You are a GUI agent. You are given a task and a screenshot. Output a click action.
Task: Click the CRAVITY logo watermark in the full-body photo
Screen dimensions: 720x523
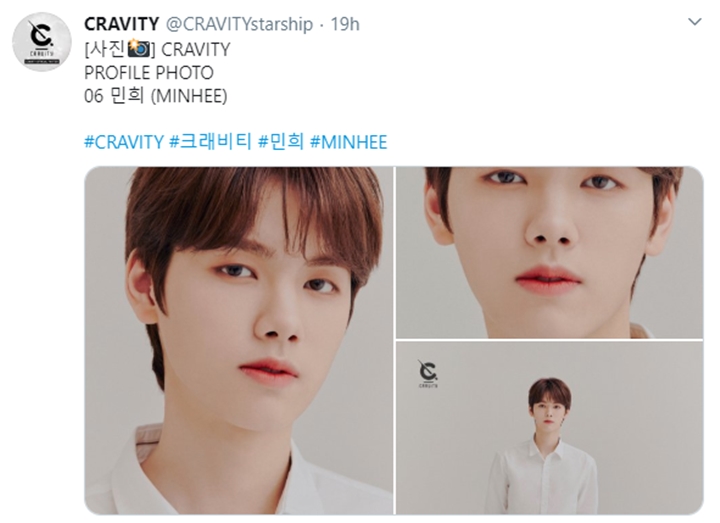428,374
